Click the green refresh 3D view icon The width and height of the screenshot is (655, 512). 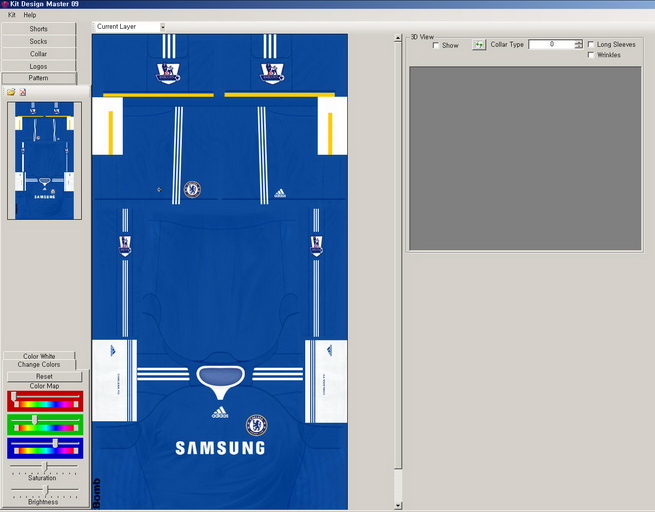point(479,45)
